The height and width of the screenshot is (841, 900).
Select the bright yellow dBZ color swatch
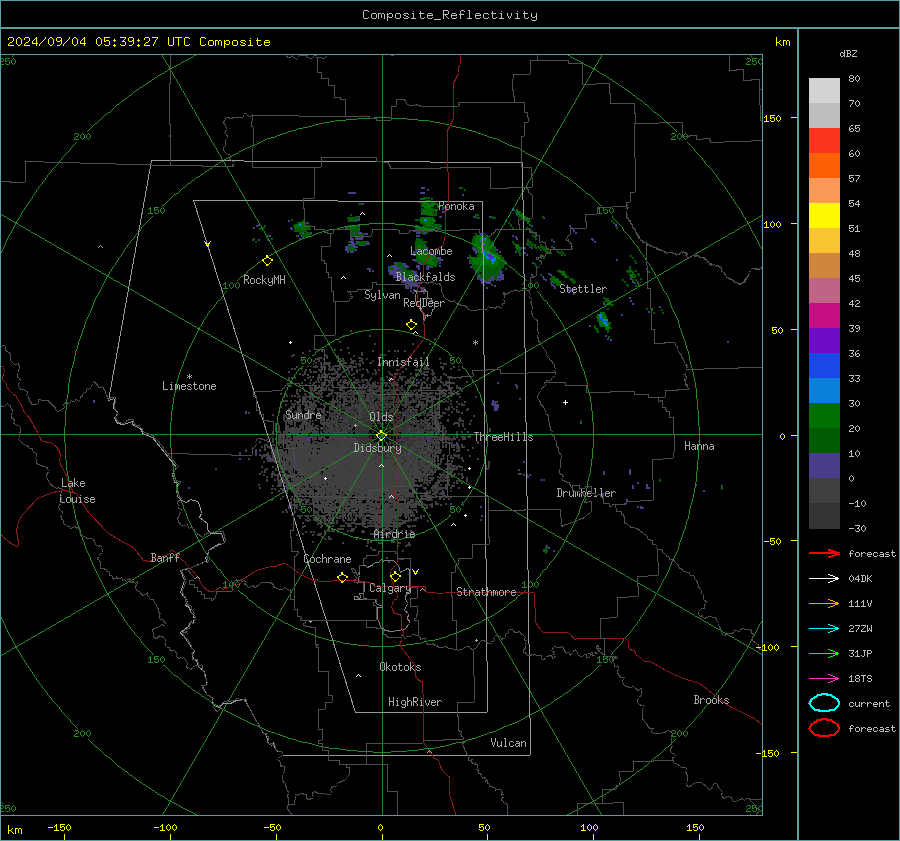pyautogui.click(x=824, y=216)
